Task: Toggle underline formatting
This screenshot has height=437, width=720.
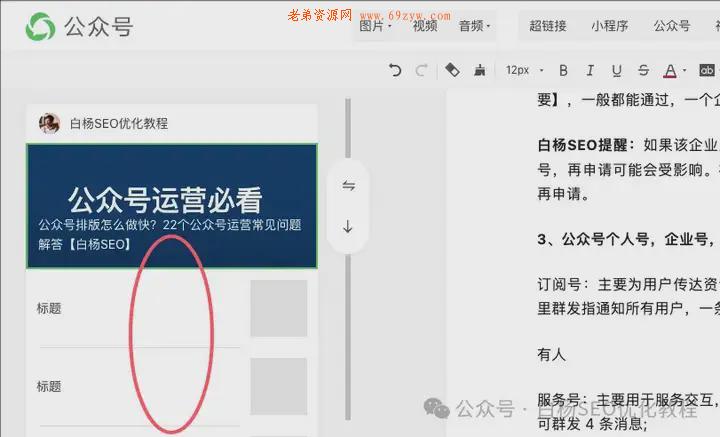Action: pyautogui.click(x=617, y=71)
